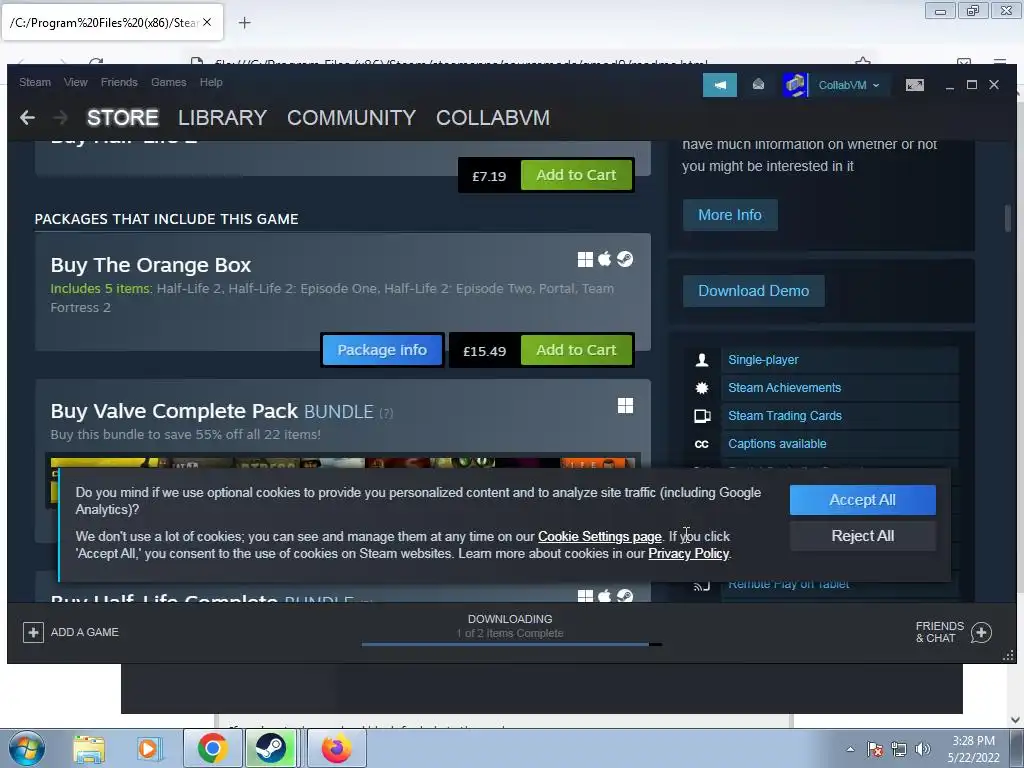
Task: Open a new browser tab with plus
Action: [x=244, y=23]
